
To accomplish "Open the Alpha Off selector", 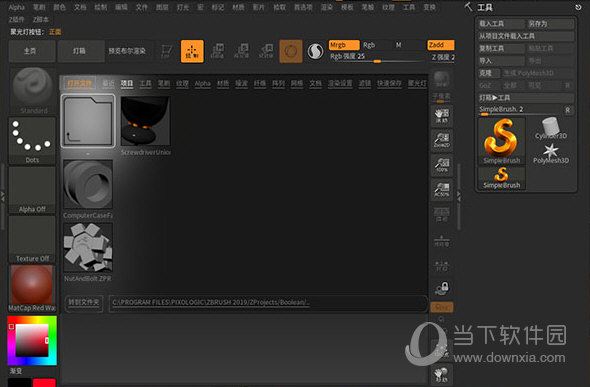I will [x=32, y=190].
